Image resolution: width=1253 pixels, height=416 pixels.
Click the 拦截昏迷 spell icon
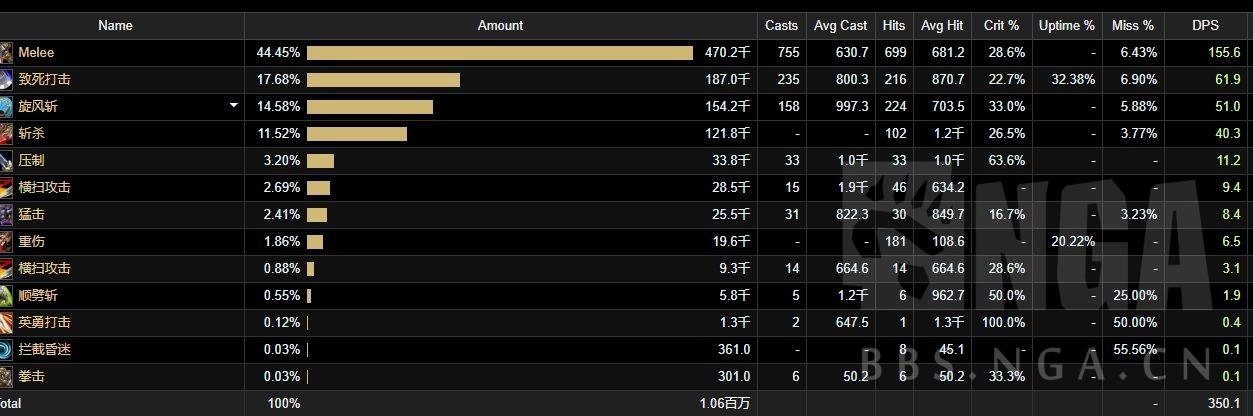[6, 350]
